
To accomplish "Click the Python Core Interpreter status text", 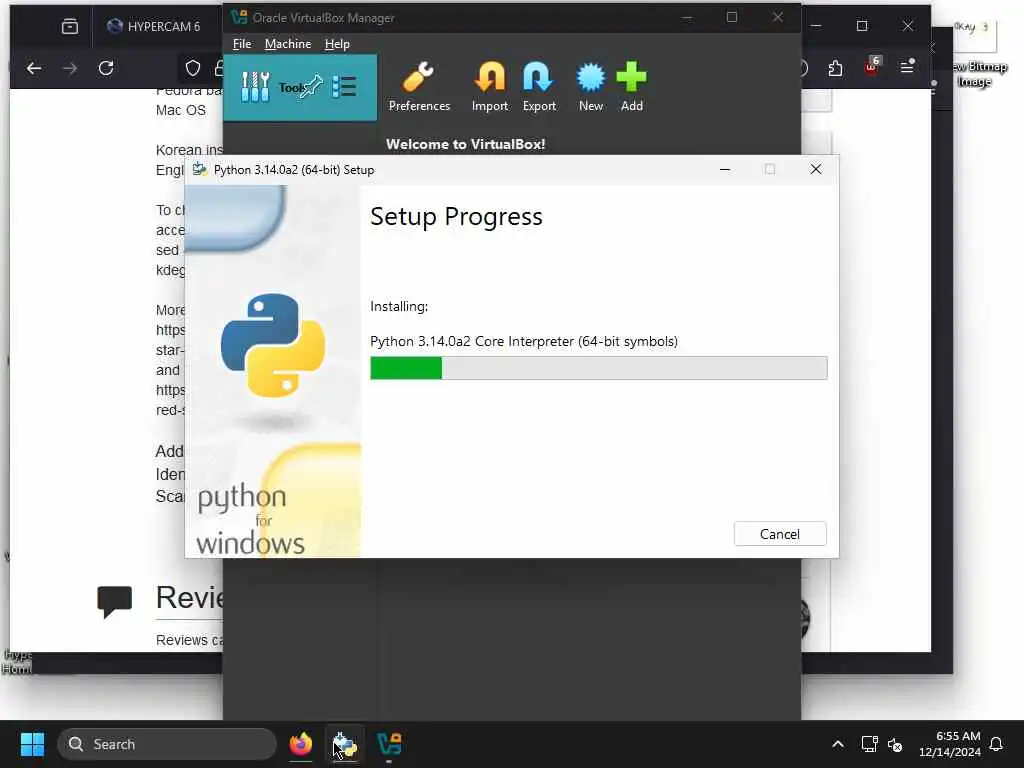I will 524,341.
